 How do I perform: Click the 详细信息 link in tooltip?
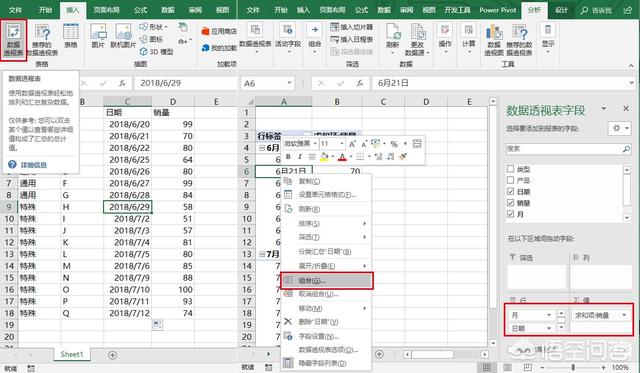[33, 165]
